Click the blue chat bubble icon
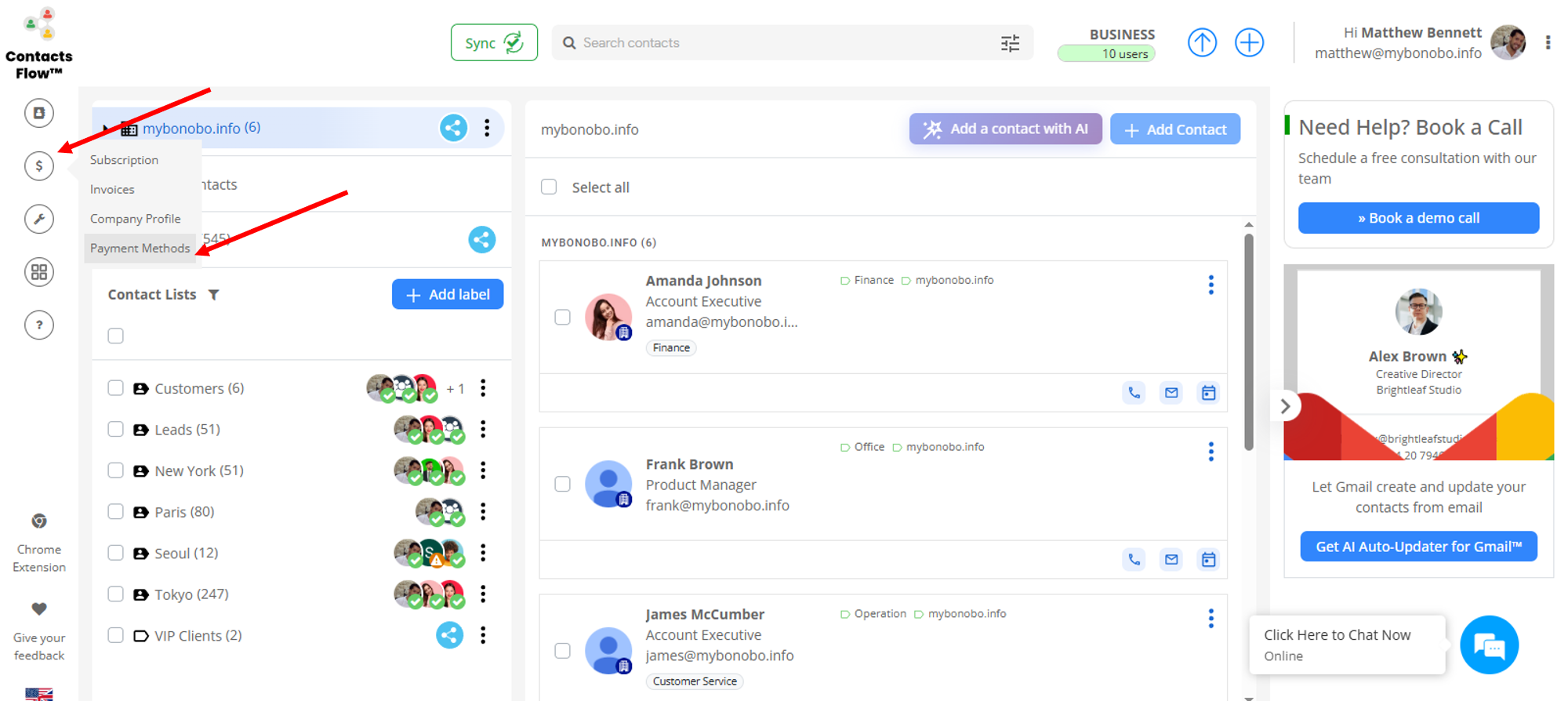This screenshot has width=1568, height=701. pos(1488,645)
